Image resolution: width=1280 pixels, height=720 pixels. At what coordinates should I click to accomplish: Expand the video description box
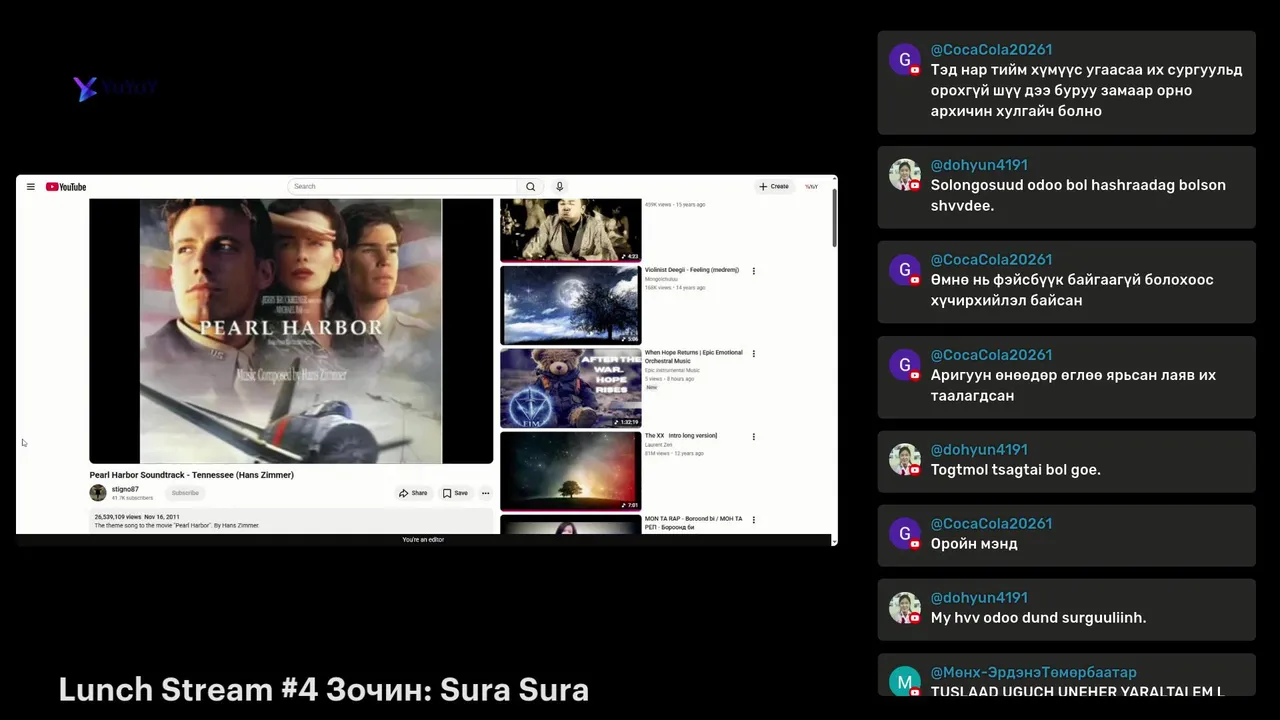tap(291, 521)
